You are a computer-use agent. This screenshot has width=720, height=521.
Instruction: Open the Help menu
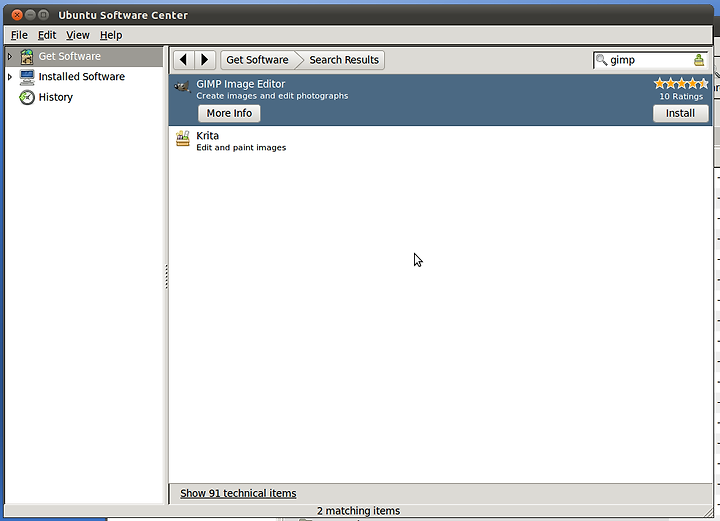(111, 35)
